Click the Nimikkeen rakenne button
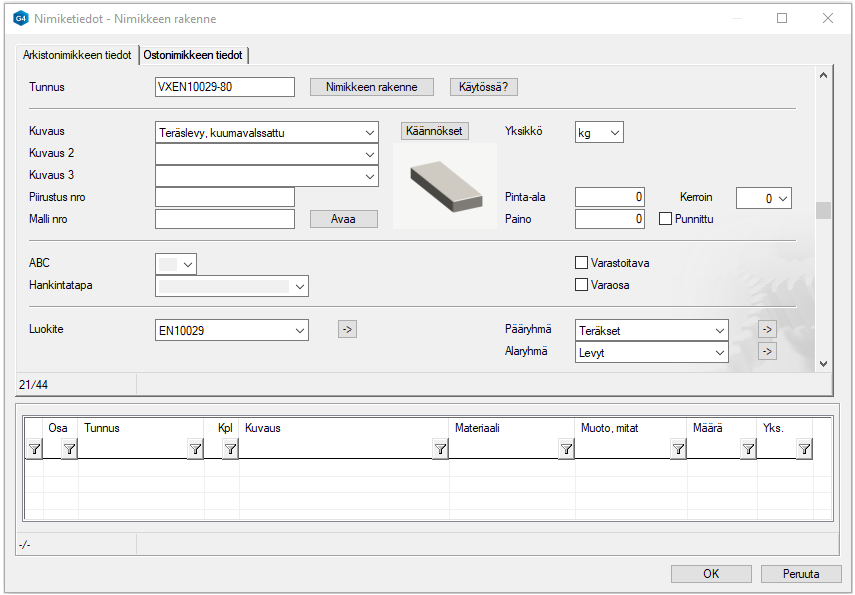Screen dimensions: 855x595 [371, 87]
